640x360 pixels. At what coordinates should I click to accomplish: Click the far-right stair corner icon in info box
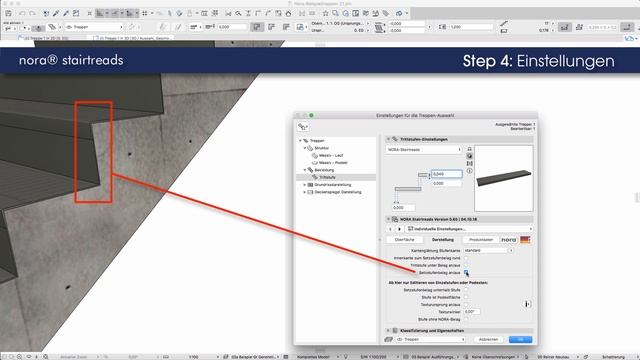(627, 27)
